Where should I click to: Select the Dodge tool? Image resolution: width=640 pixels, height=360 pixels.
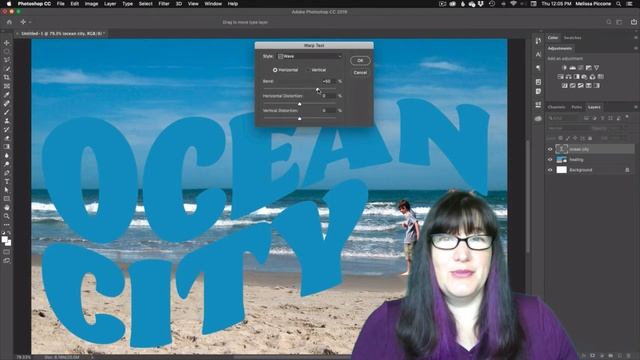(x=7, y=164)
